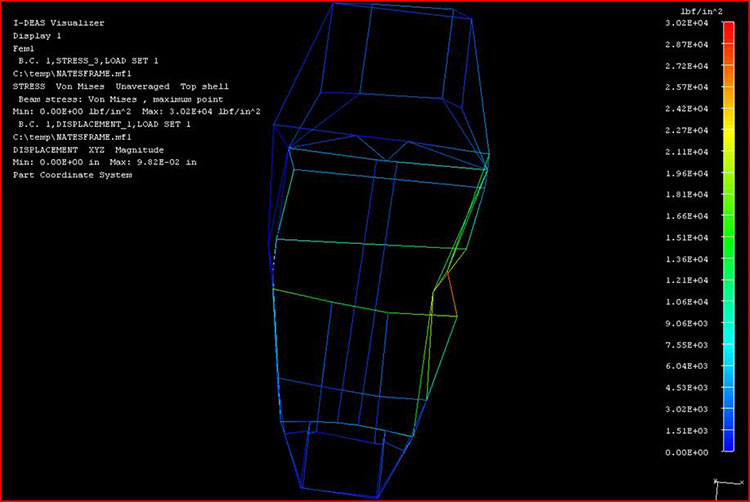Click the "I-DEAS Visualizer" title text
This screenshot has width=750, height=502.
click(x=58, y=23)
